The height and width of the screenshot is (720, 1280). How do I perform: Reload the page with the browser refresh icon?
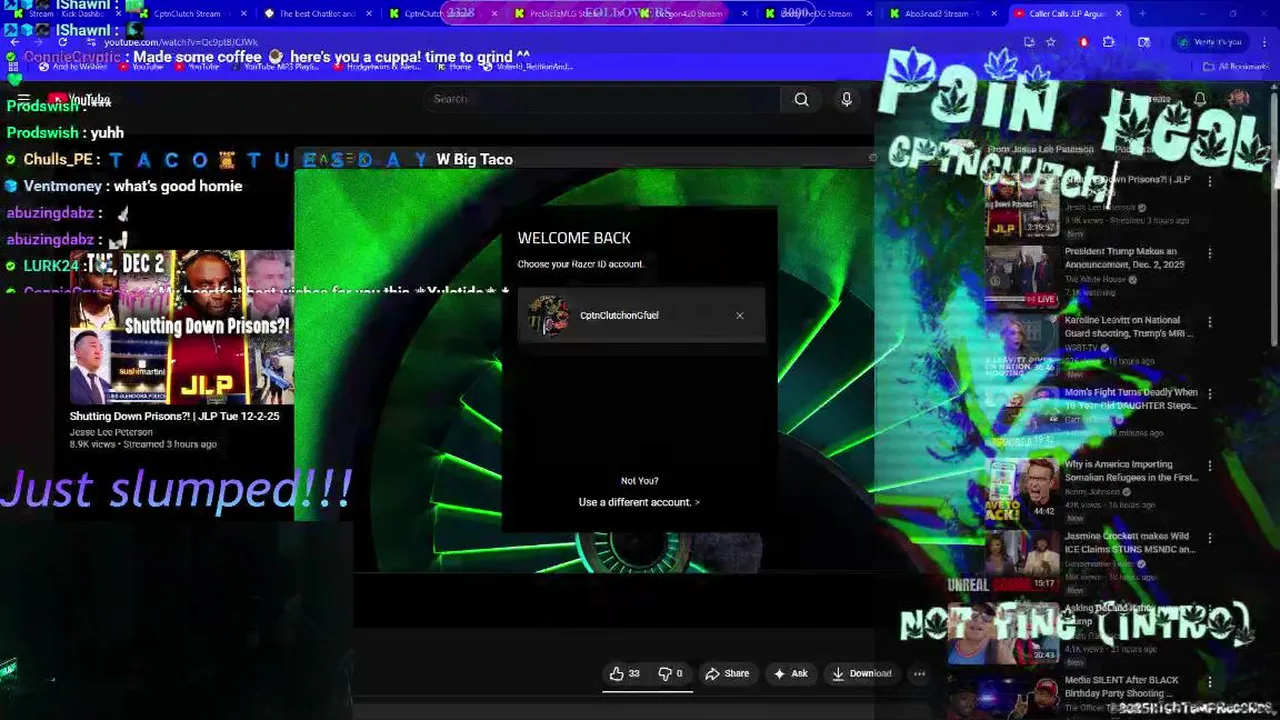point(62,42)
